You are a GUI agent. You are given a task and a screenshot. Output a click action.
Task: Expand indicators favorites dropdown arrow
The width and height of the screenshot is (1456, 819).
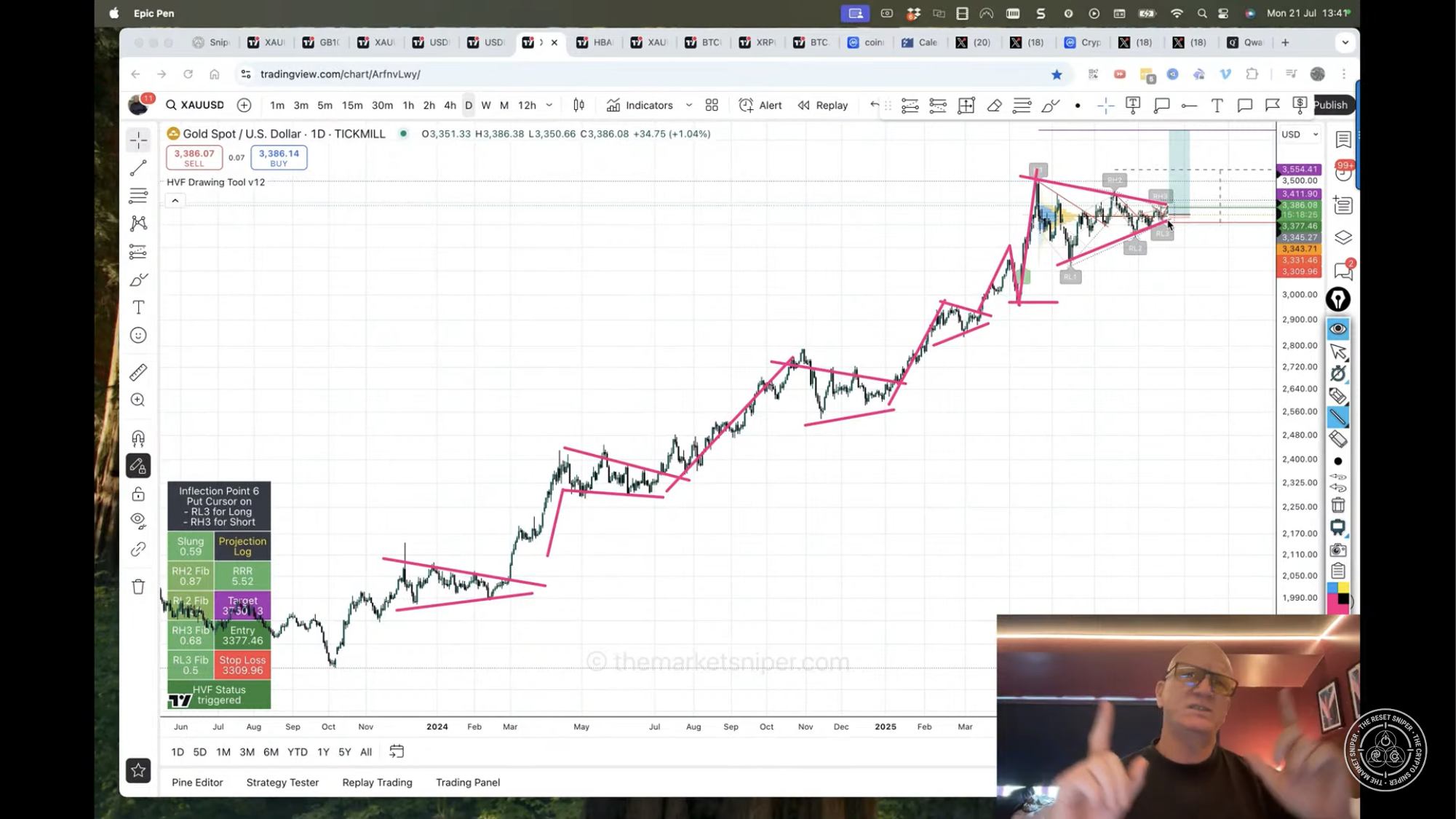coord(688,105)
